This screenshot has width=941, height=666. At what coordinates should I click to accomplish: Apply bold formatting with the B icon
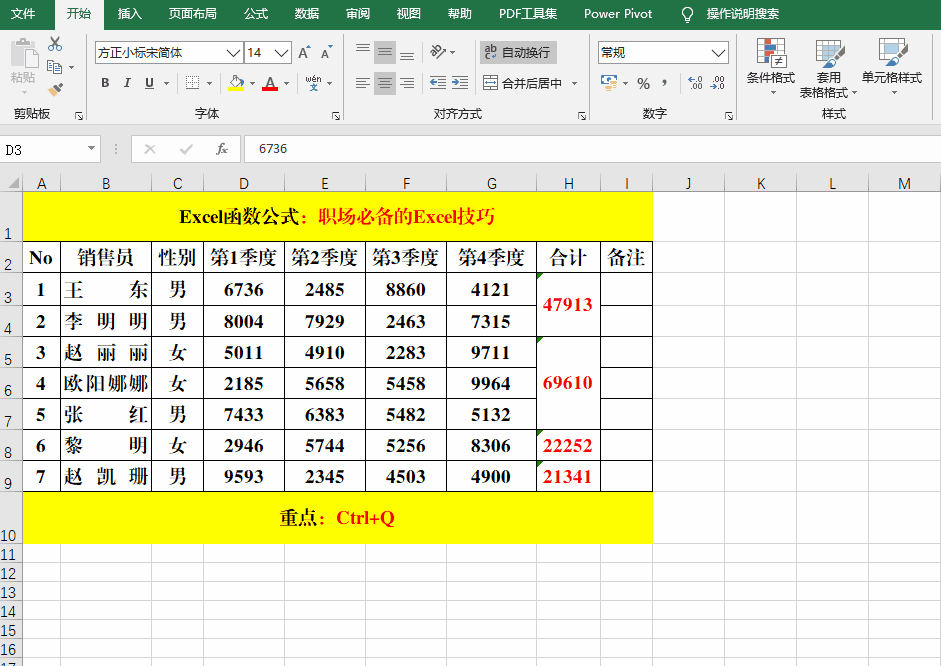click(x=104, y=83)
